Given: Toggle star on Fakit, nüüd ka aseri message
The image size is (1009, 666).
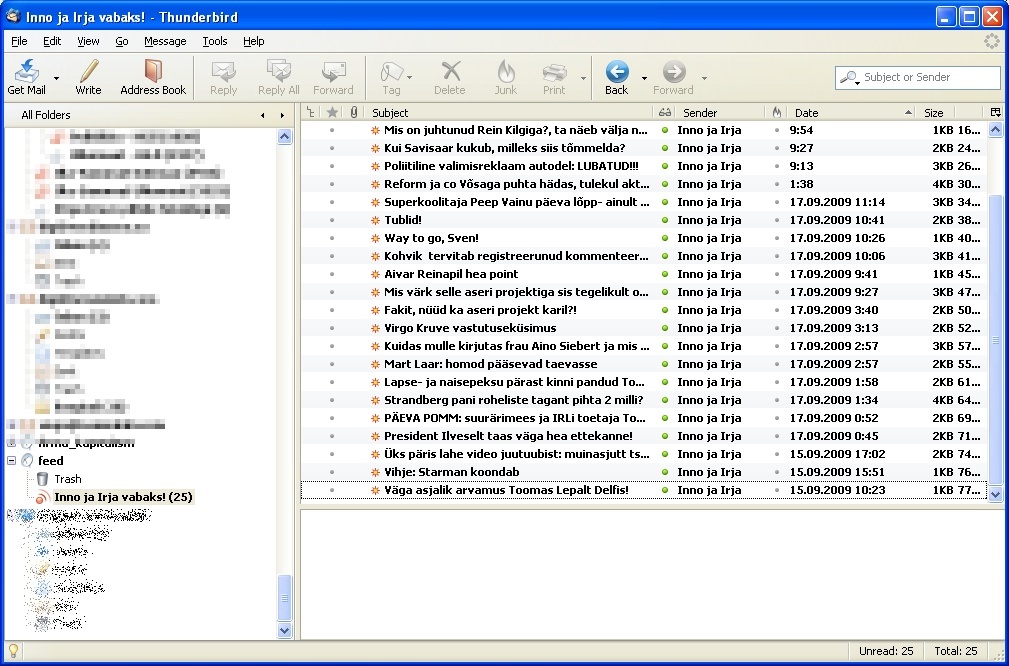Looking at the screenshot, I should pyautogui.click(x=332, y=310).
